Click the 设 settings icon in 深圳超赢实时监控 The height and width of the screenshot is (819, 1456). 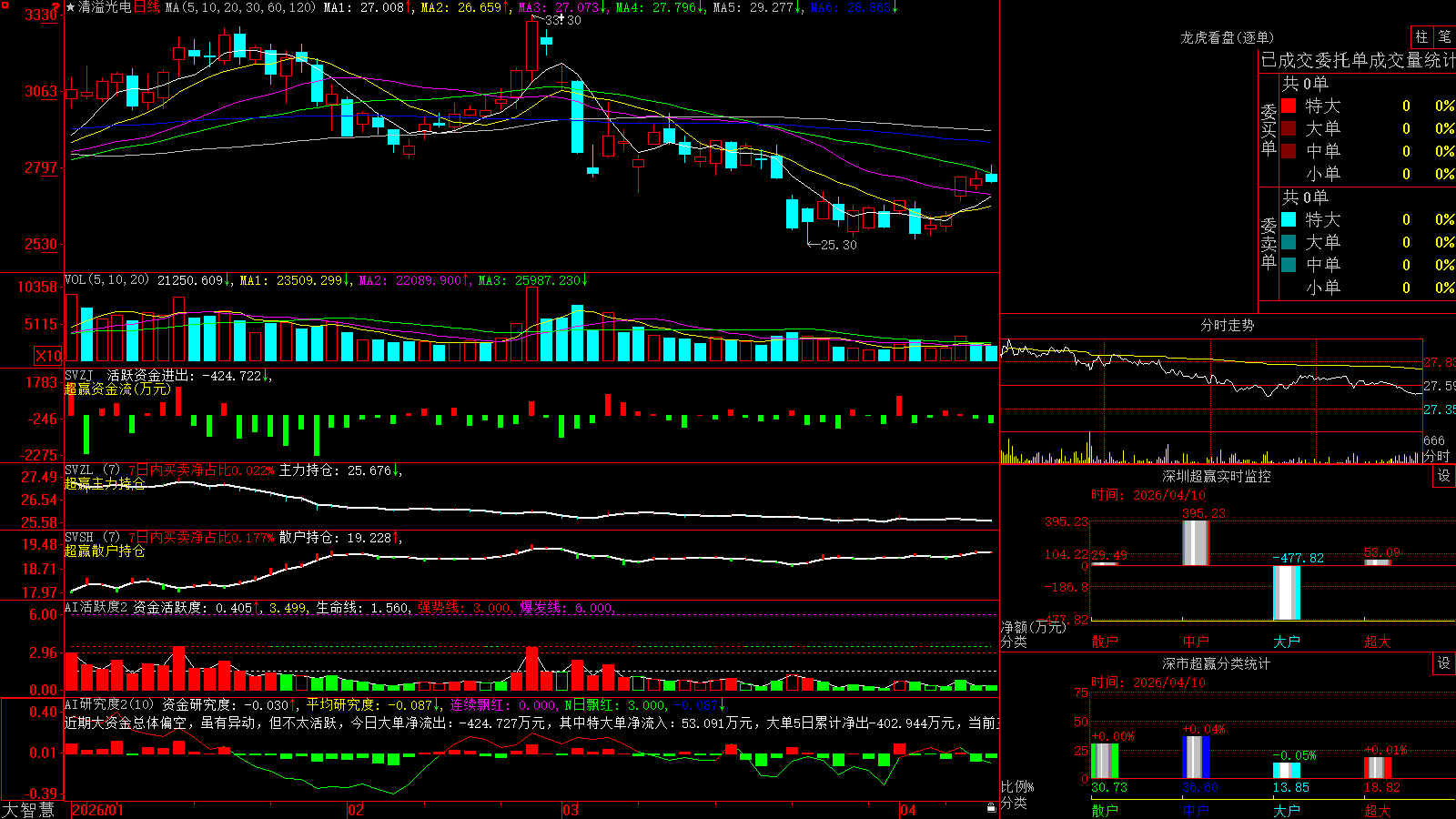click(1443, 476)
